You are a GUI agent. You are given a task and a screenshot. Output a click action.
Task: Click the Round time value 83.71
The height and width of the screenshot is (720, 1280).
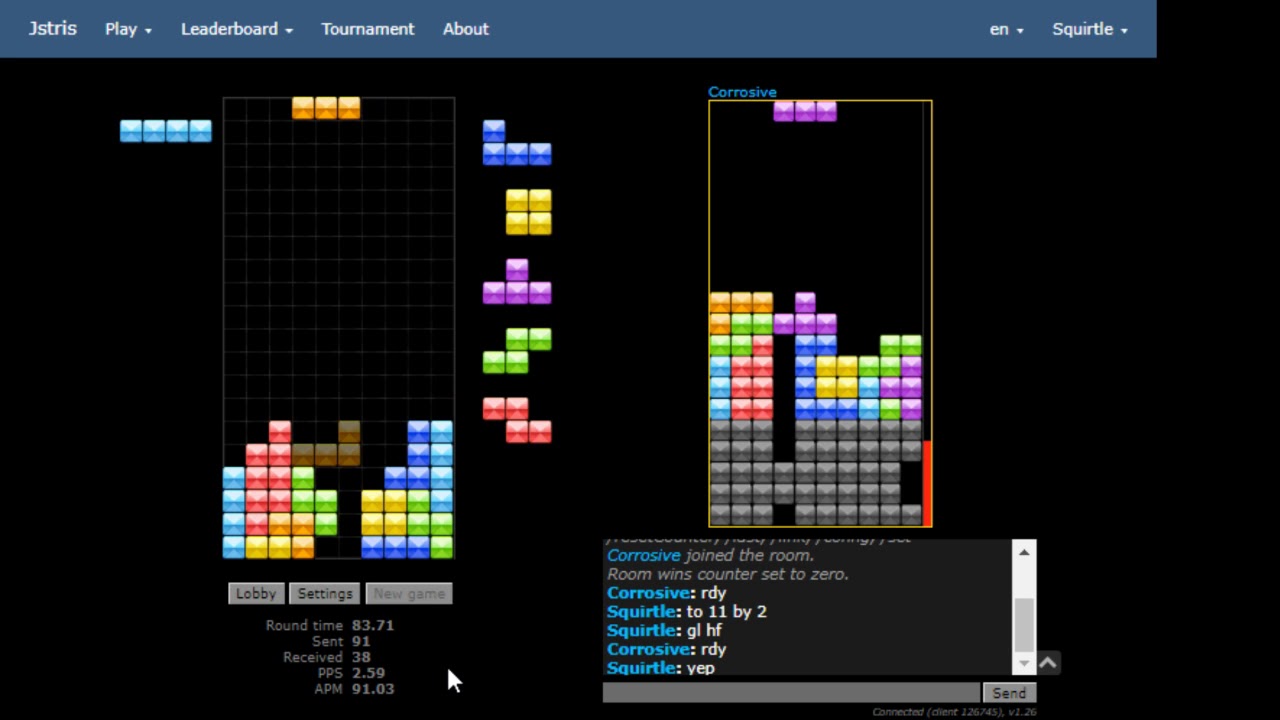point(373,625)
